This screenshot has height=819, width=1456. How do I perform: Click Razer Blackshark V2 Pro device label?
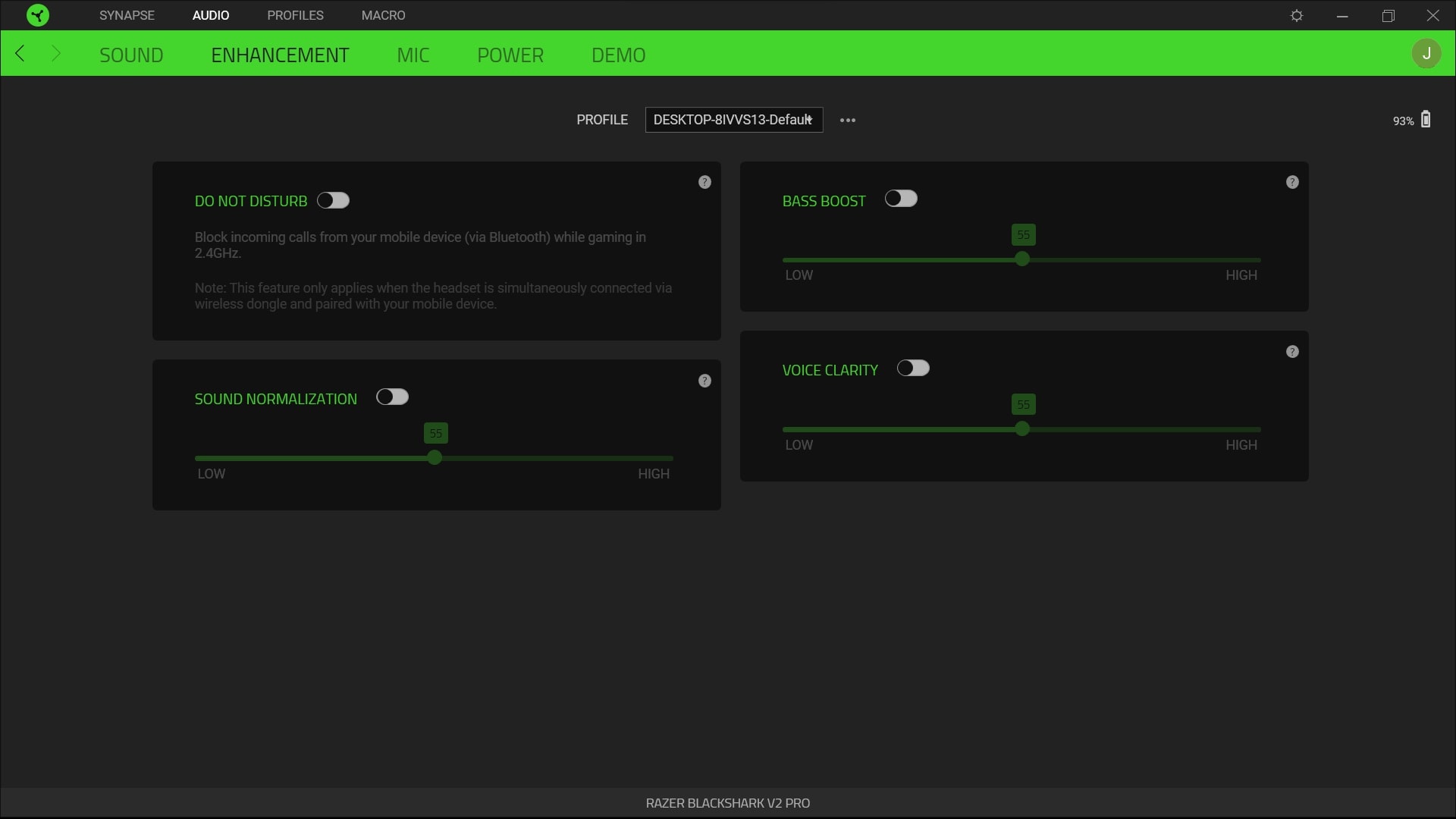coord(728,803)
